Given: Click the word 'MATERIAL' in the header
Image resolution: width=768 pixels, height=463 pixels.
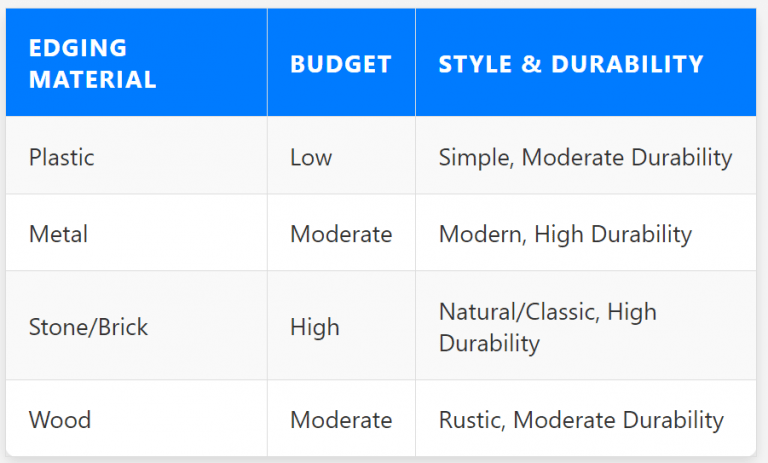Looking at the screenshot, I should (93, 80).
